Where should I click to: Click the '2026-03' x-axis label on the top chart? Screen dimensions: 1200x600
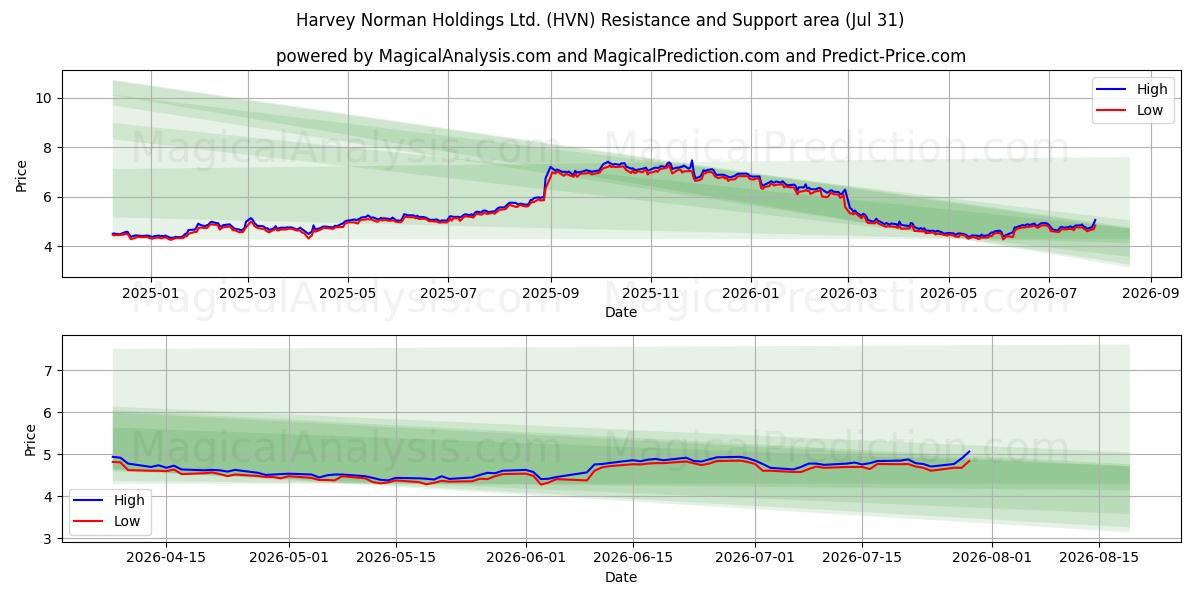point(848,294)
